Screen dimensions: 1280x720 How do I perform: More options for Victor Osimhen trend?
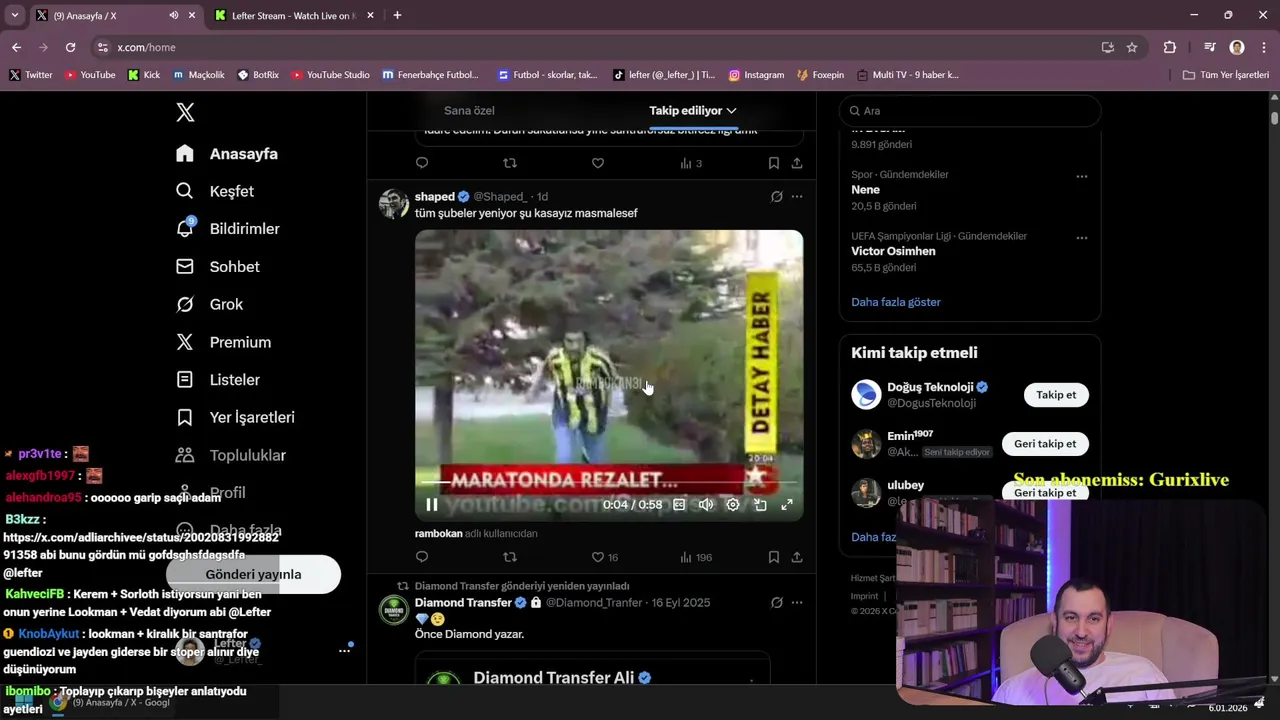pyautogui.click(x=1081, y=238)
